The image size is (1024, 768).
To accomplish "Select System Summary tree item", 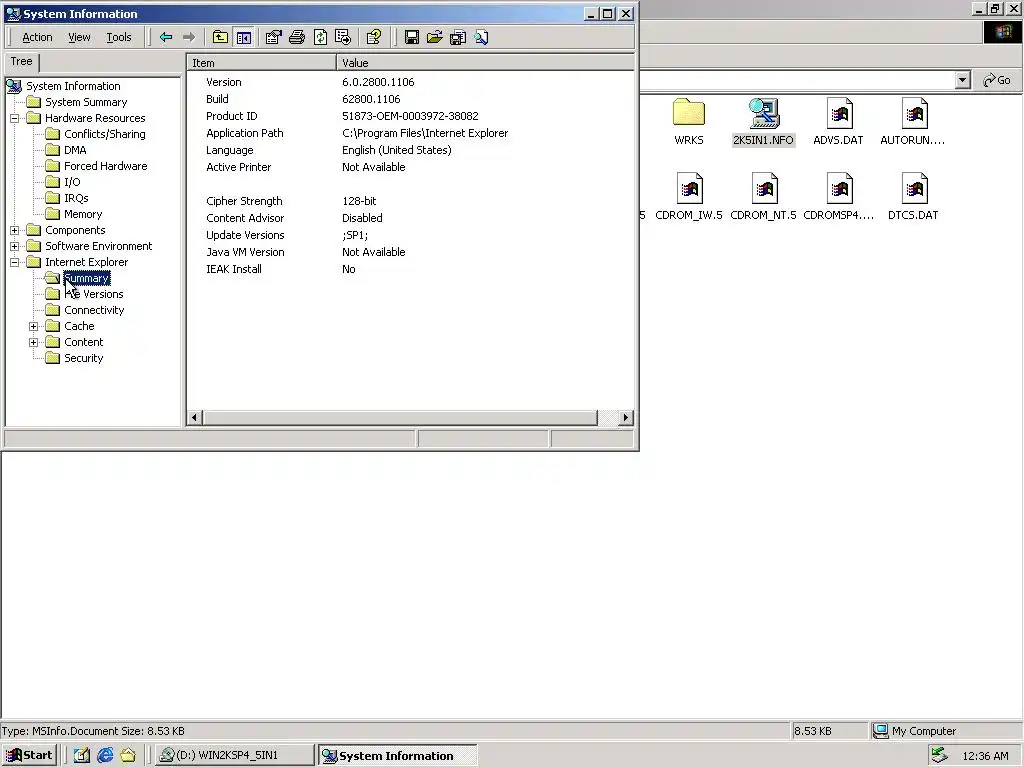I will click(86, 103).
